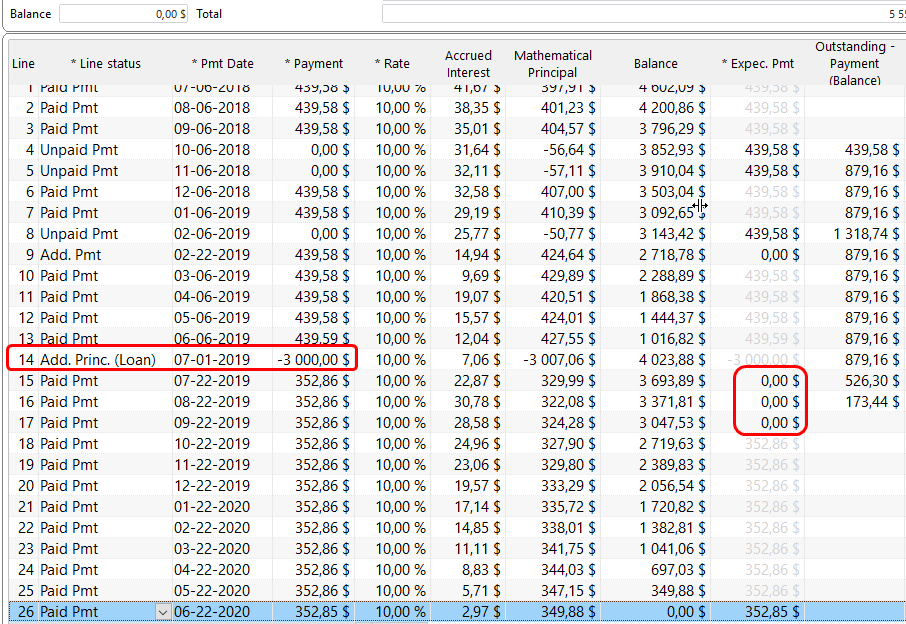Click the Outstanding Payment (Balance) column header
The height and width of the screenshot is (624, 906).
tap(855, 64)
